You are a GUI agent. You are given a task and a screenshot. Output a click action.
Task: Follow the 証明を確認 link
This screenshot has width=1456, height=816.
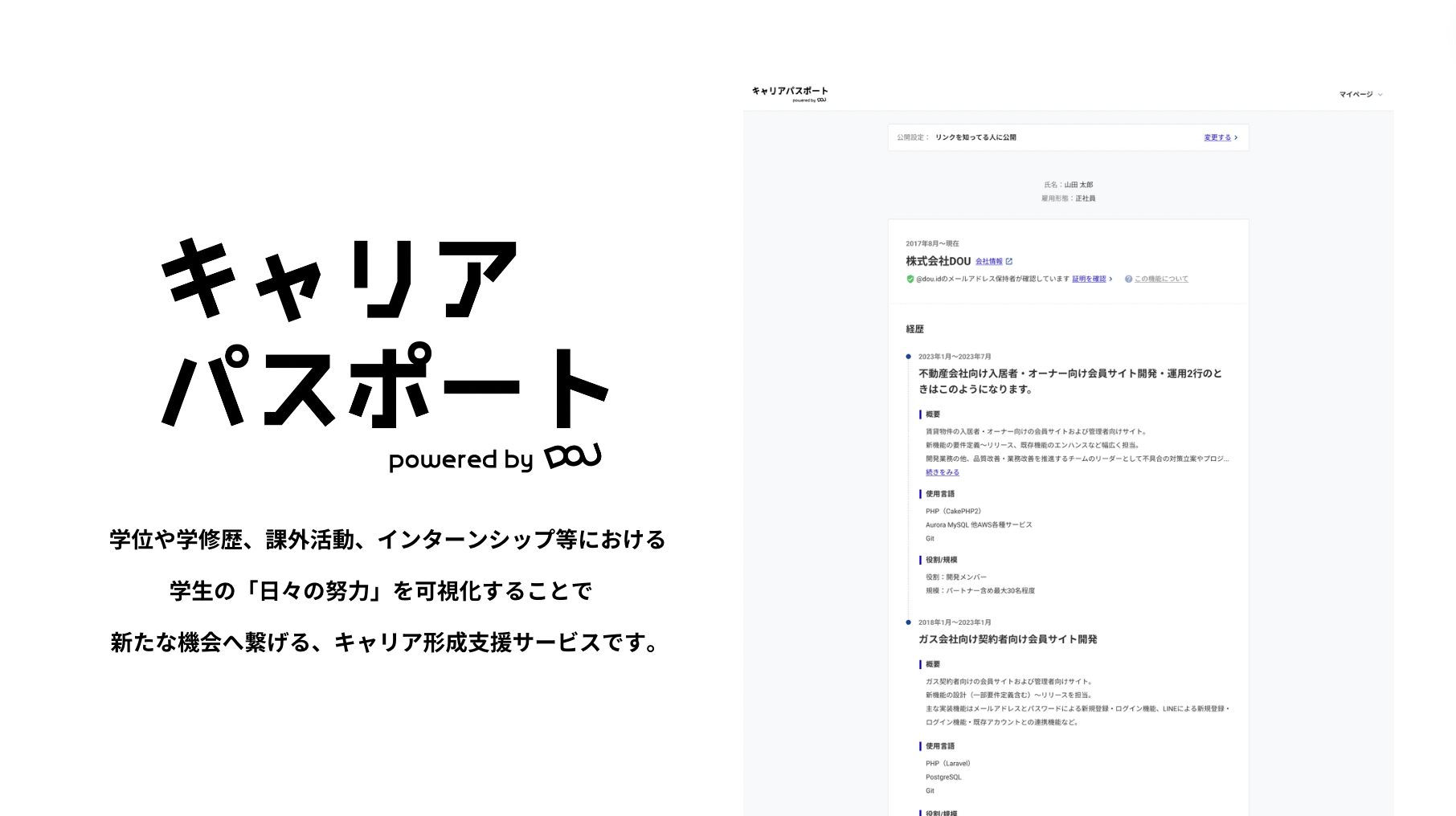pos(1092,279)
